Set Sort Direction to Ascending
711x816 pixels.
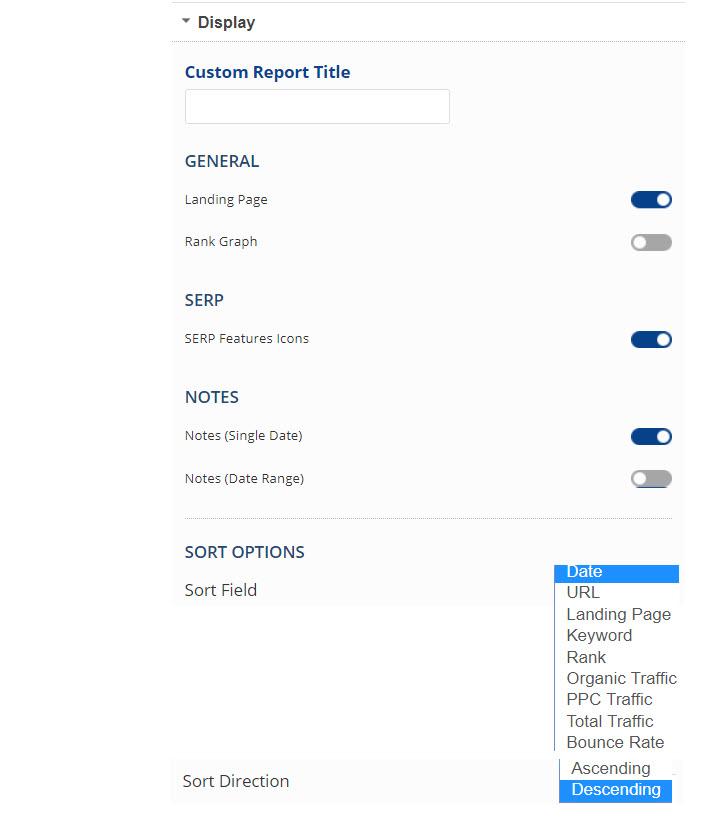click(610, 768)
